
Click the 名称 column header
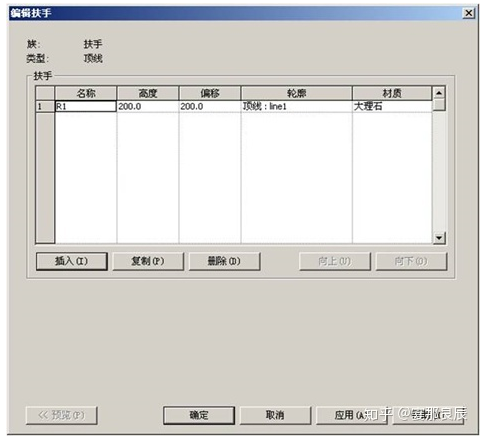point(86,93)
